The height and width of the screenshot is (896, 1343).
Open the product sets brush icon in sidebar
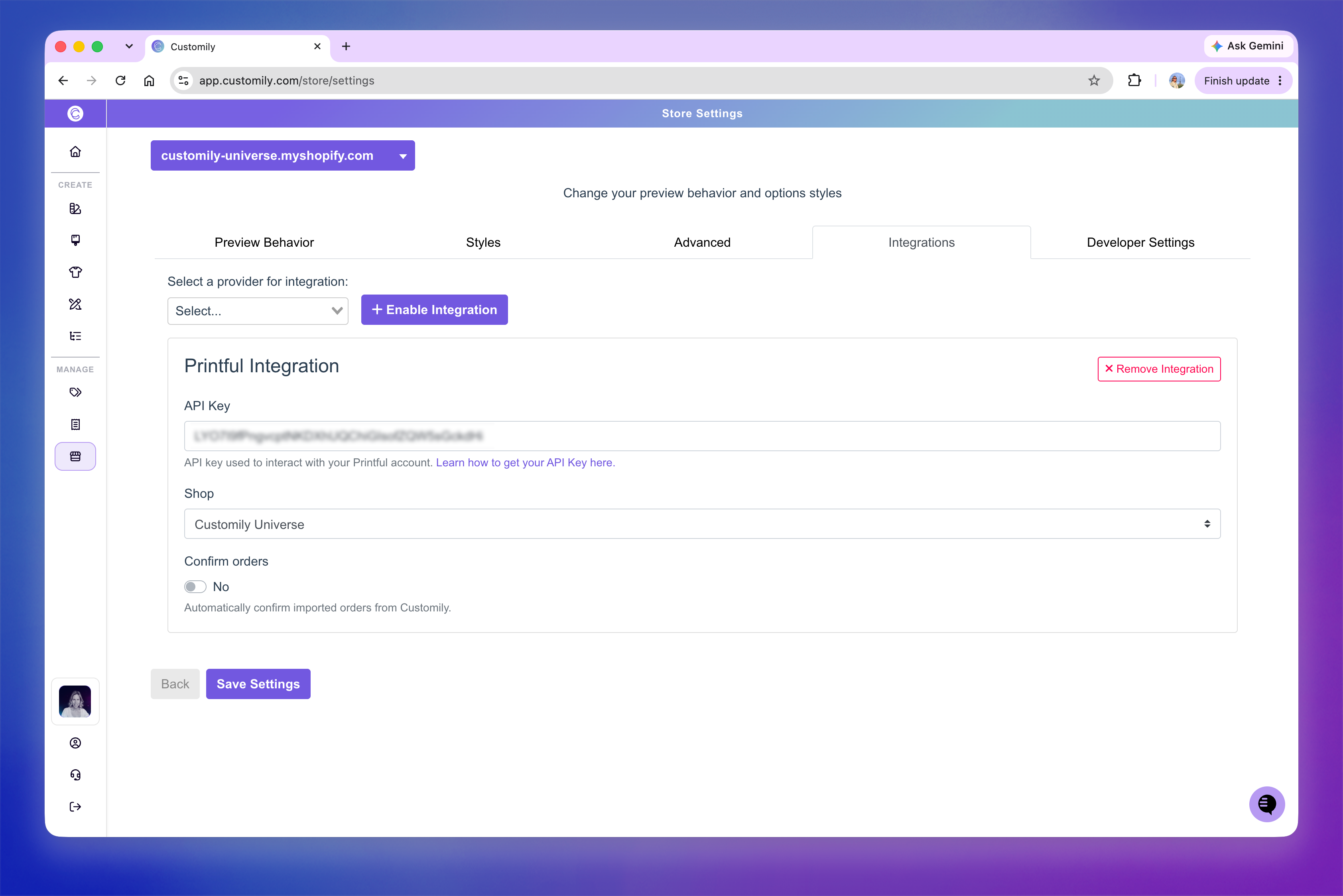point(75,240)
